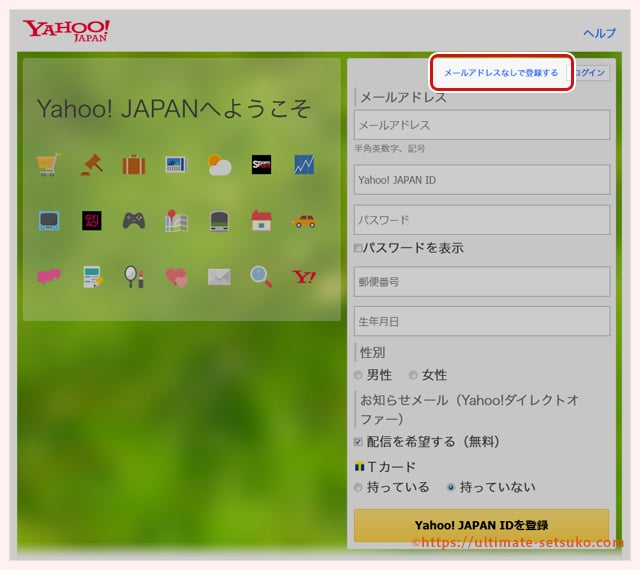
Task: Open the games controller icon
Action: [134, 221]
